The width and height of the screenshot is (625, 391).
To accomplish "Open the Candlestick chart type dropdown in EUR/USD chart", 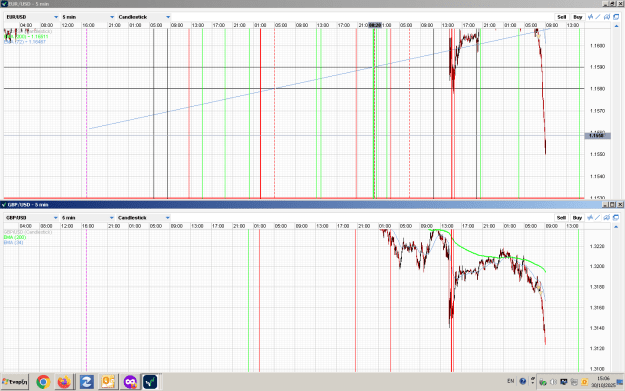I will coord(143,17).
